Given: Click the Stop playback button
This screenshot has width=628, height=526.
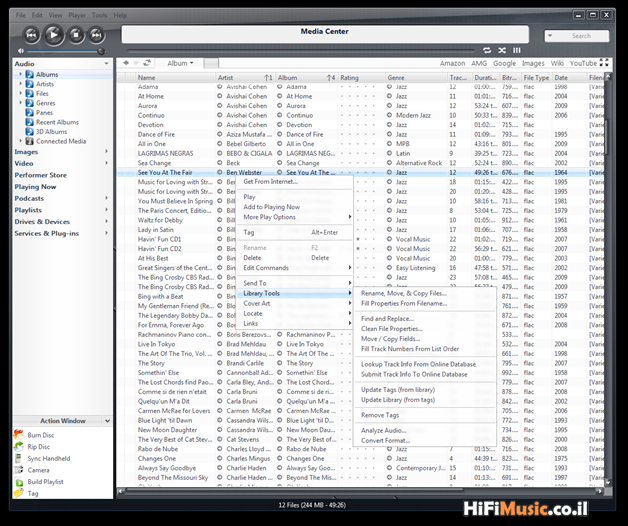Looking at the screenshot, I should click(76, 35).
